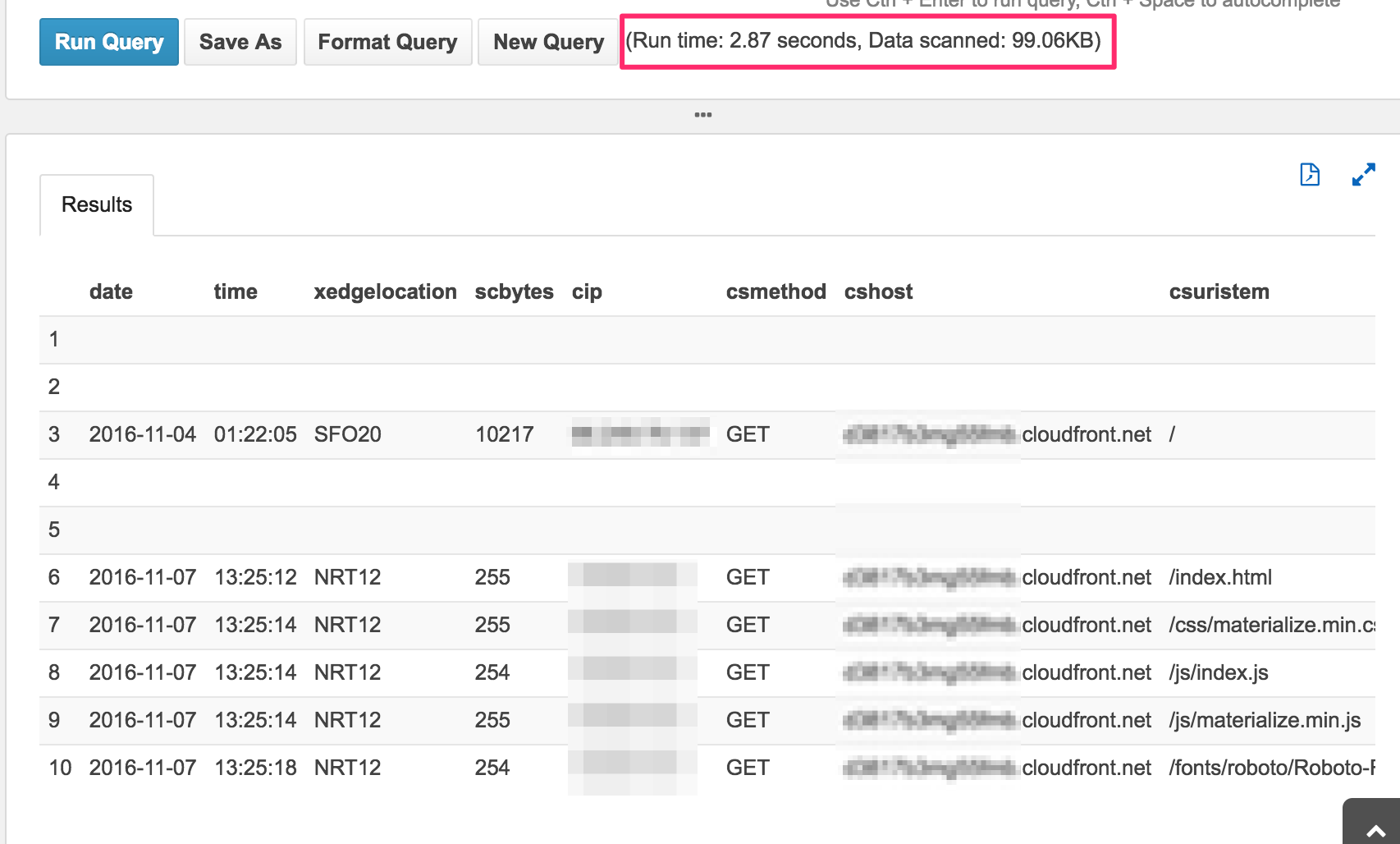Click the csuristem column header
This screenshot has width=1400, height=844.
(x=1219, y=291)
